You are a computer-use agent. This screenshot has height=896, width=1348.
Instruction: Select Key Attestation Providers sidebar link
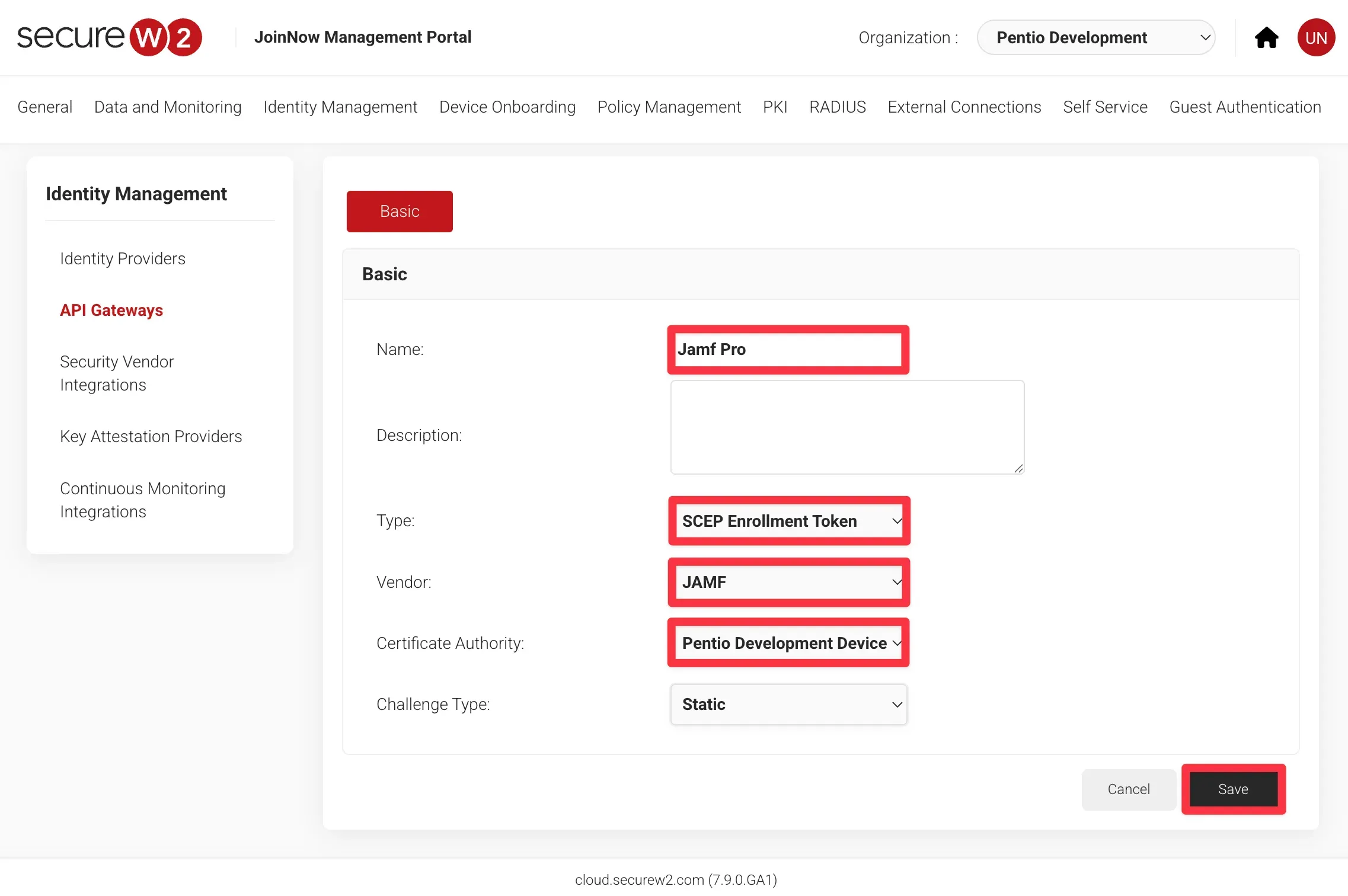(x=151, y=436)
